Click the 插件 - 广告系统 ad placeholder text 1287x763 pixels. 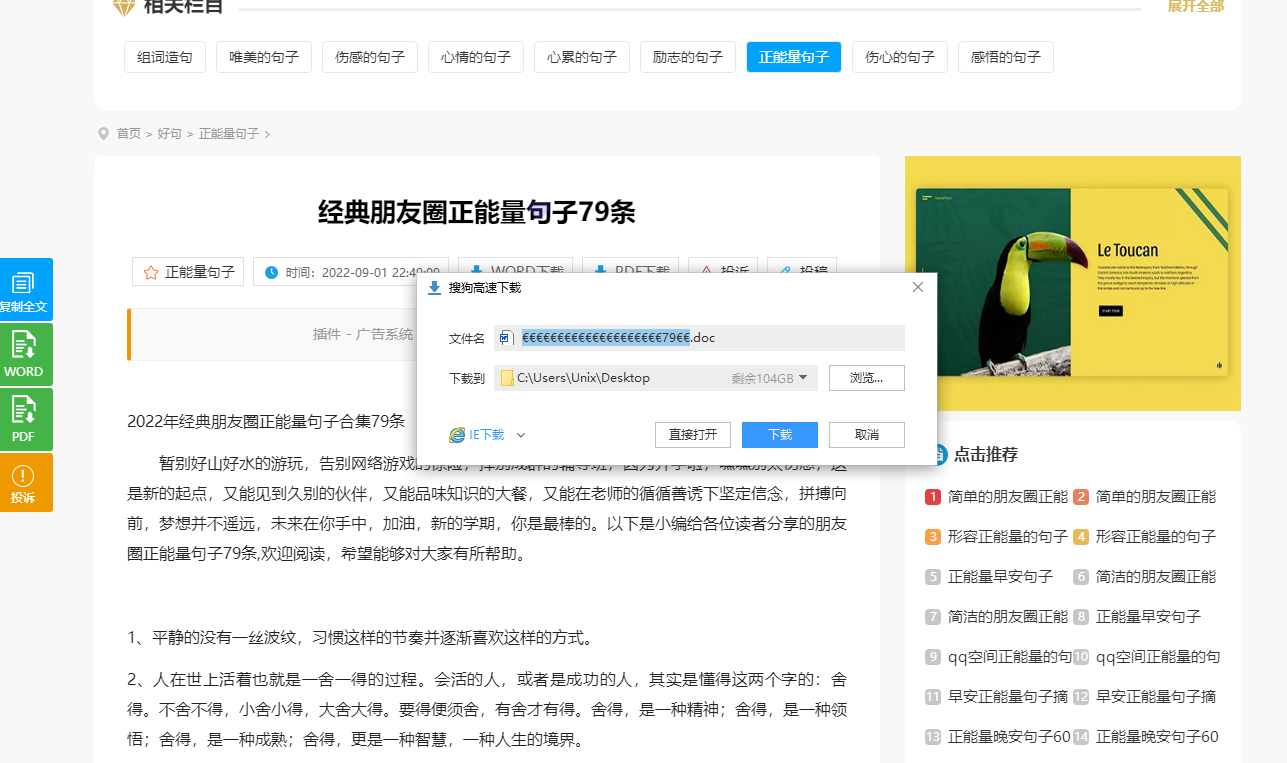click(363, 334)
